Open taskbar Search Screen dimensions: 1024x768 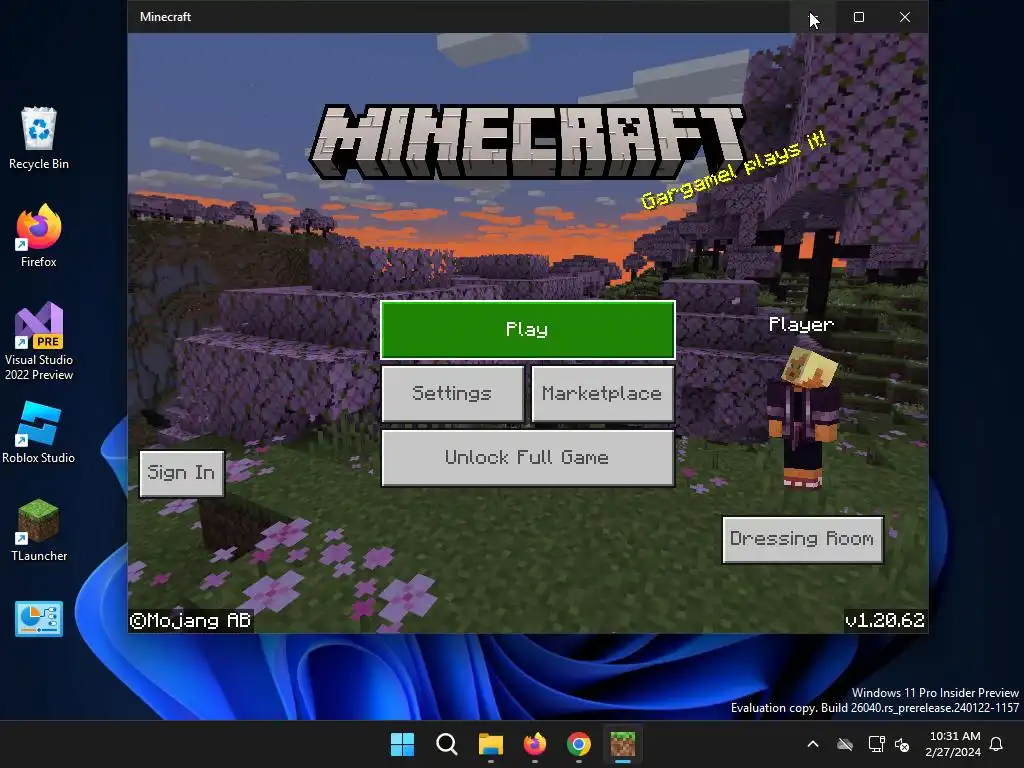(447, 744)
